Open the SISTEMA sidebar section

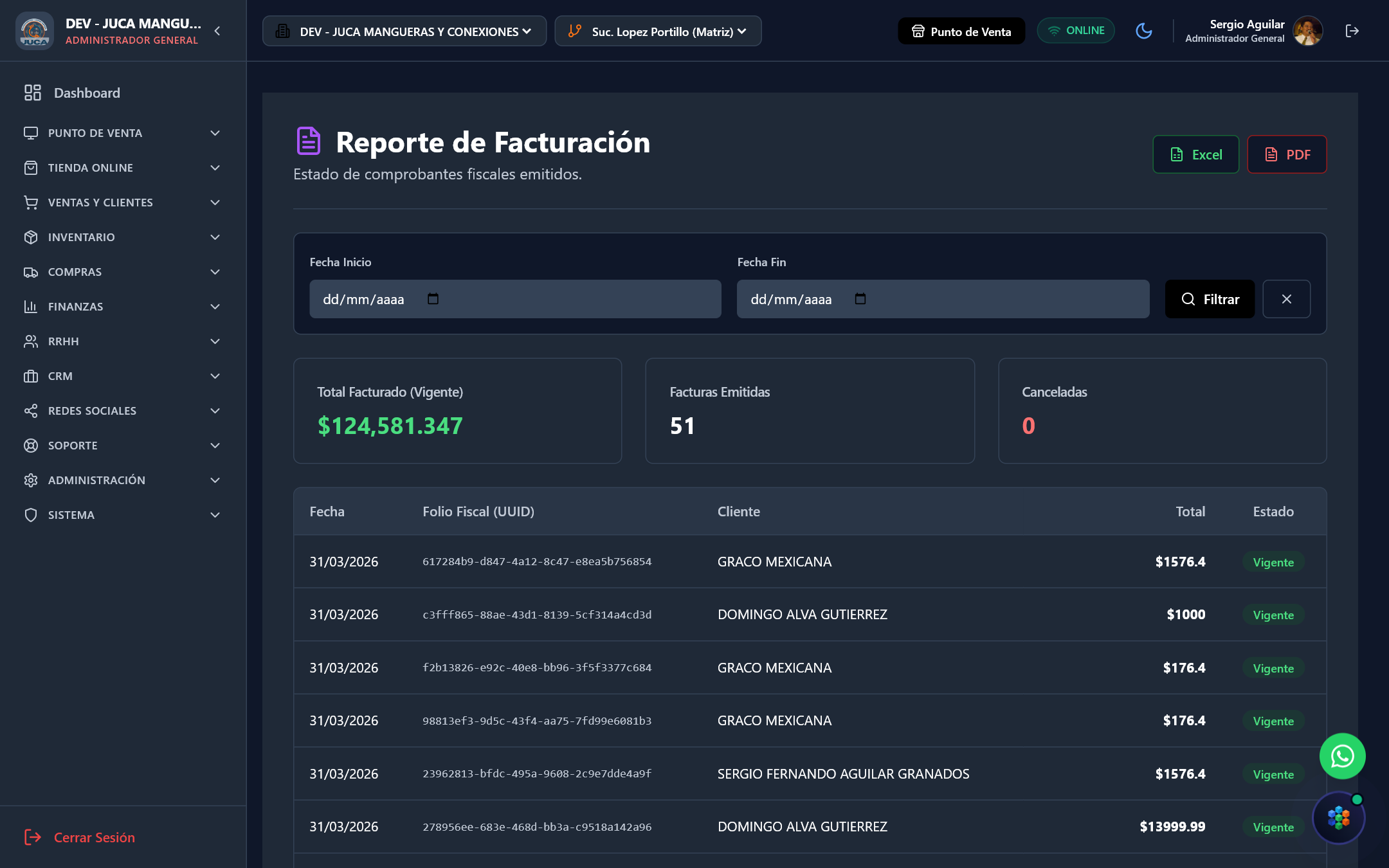pyautogui.click(x=123, y=515)
